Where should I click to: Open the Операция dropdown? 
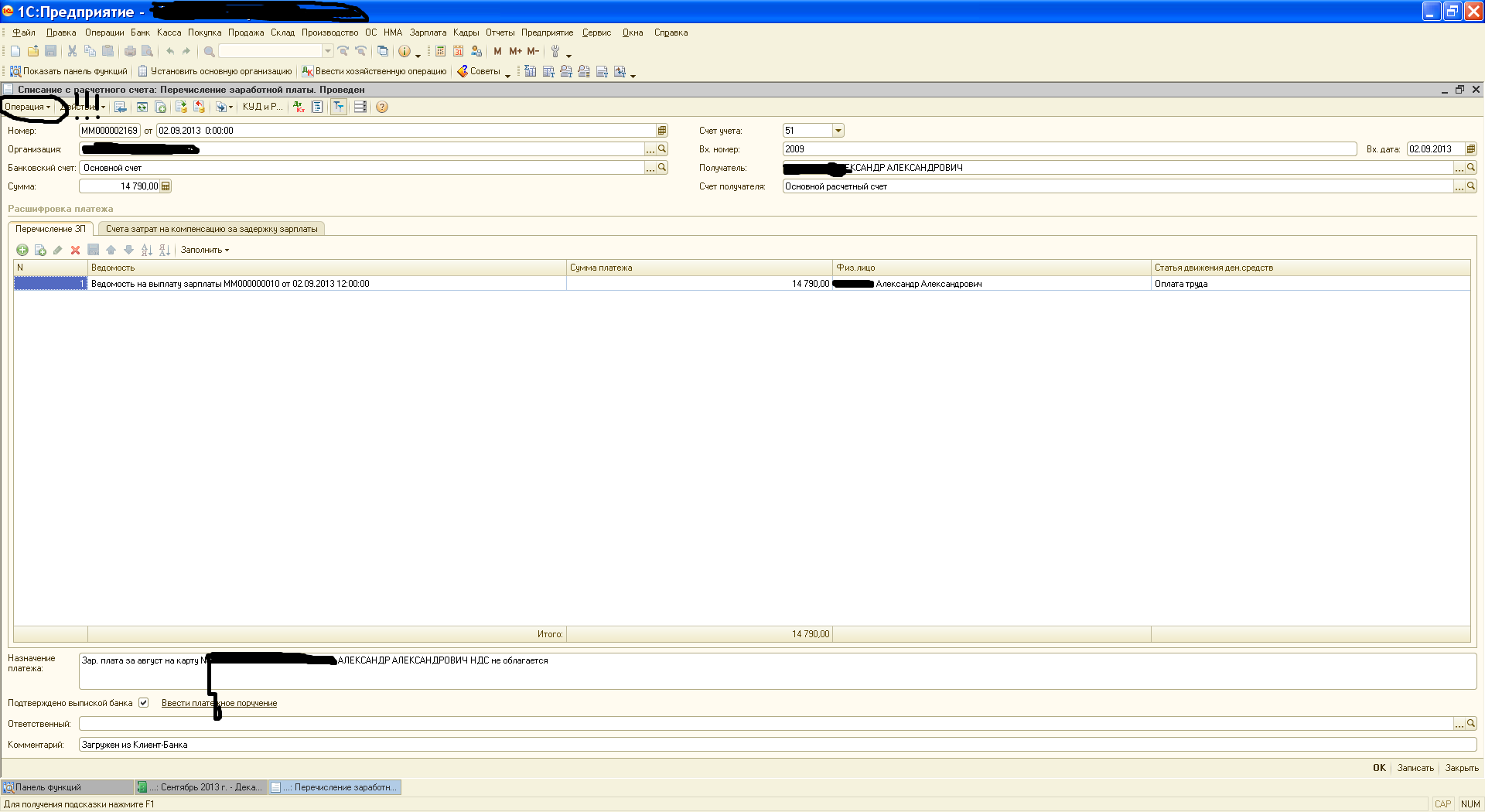tap(27, 107)
